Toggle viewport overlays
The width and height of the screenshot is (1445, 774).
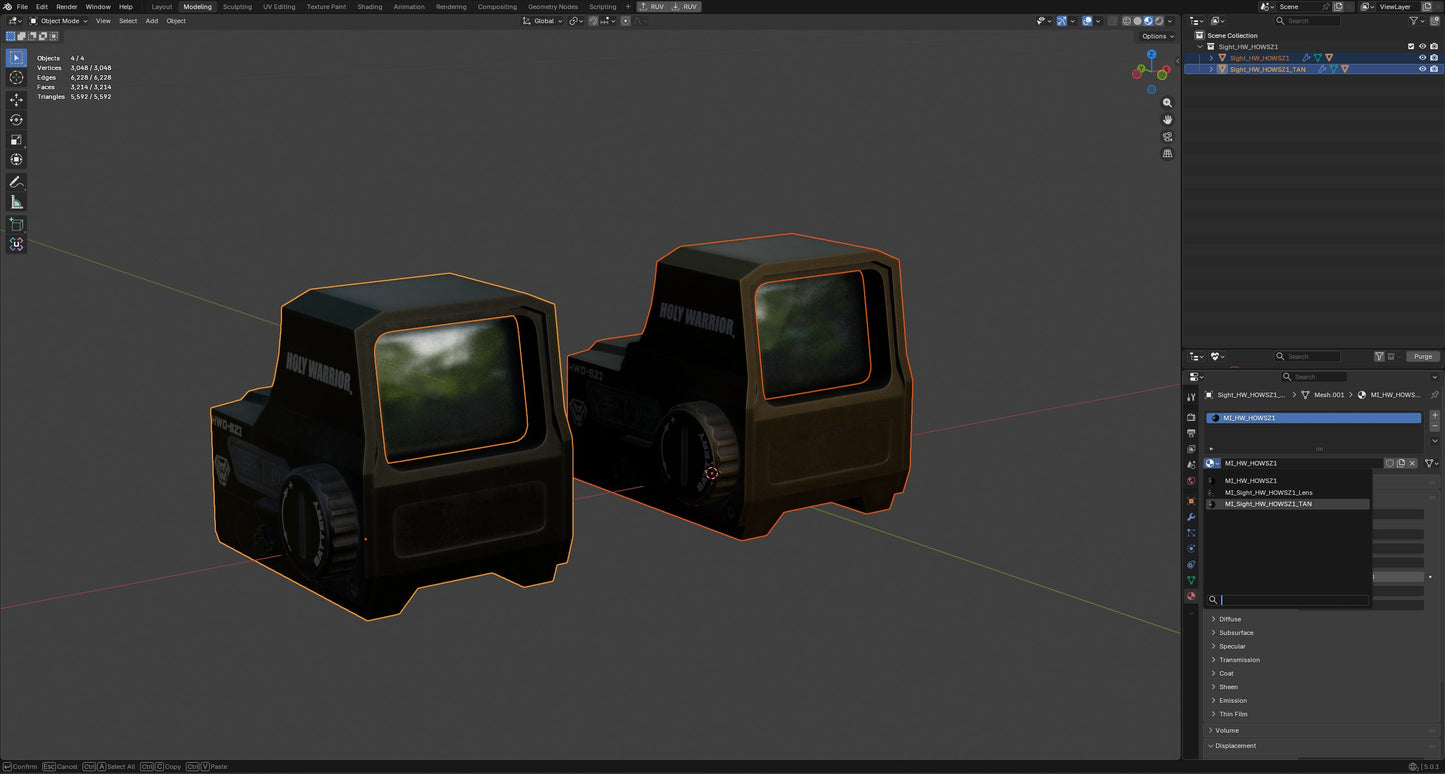tap(1087, 21)
